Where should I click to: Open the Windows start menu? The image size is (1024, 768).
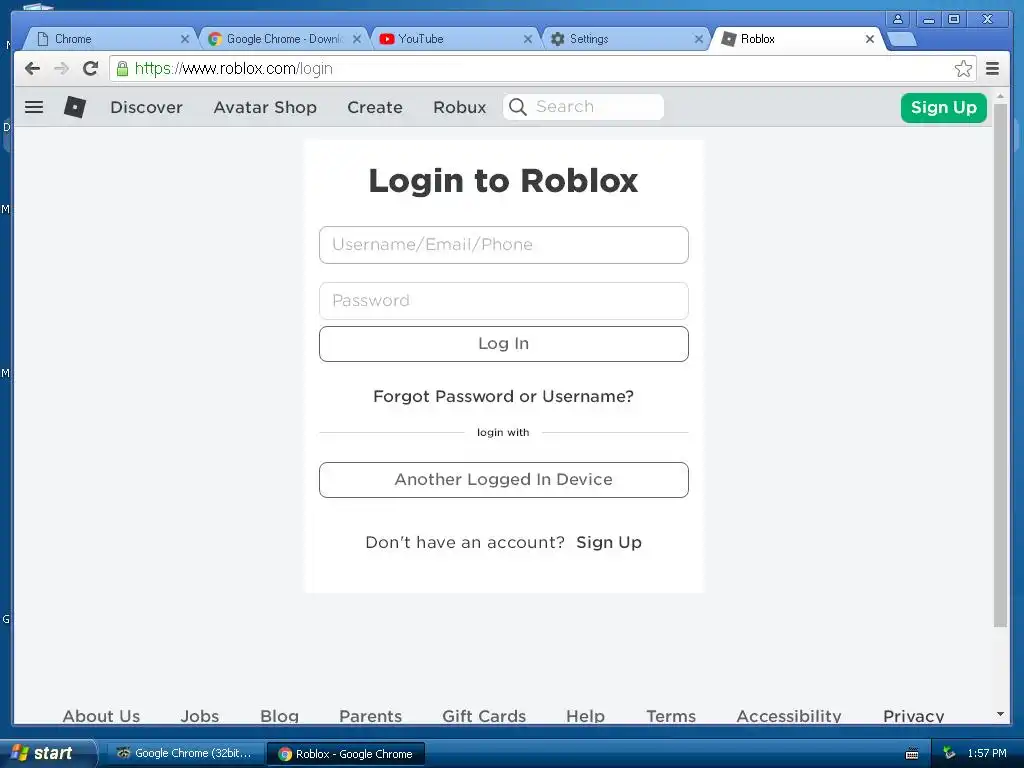(x=46, y=754)
